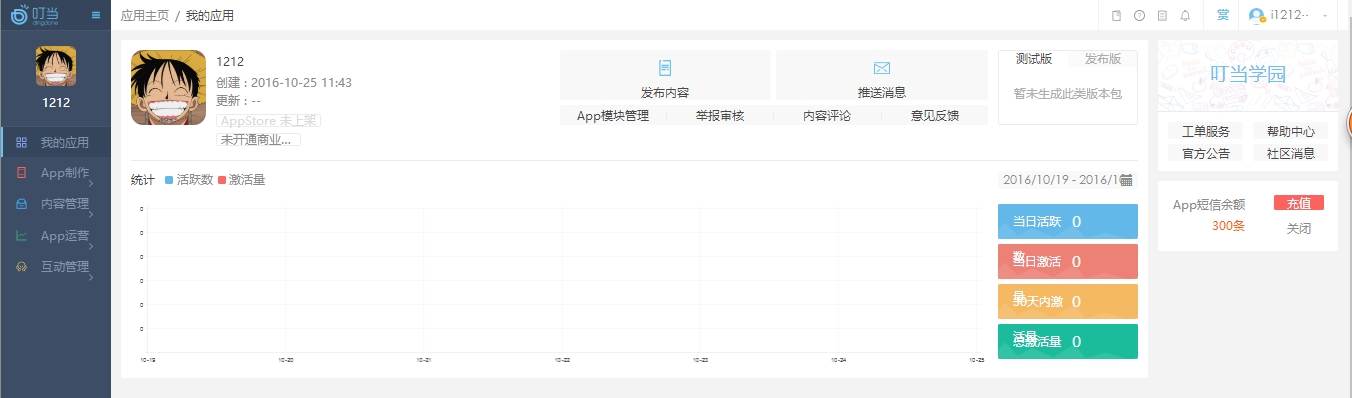This screenshot has width=1352, height=398.
Task: Select 我的应用 in the sidebar
Action: click(55, 143)
